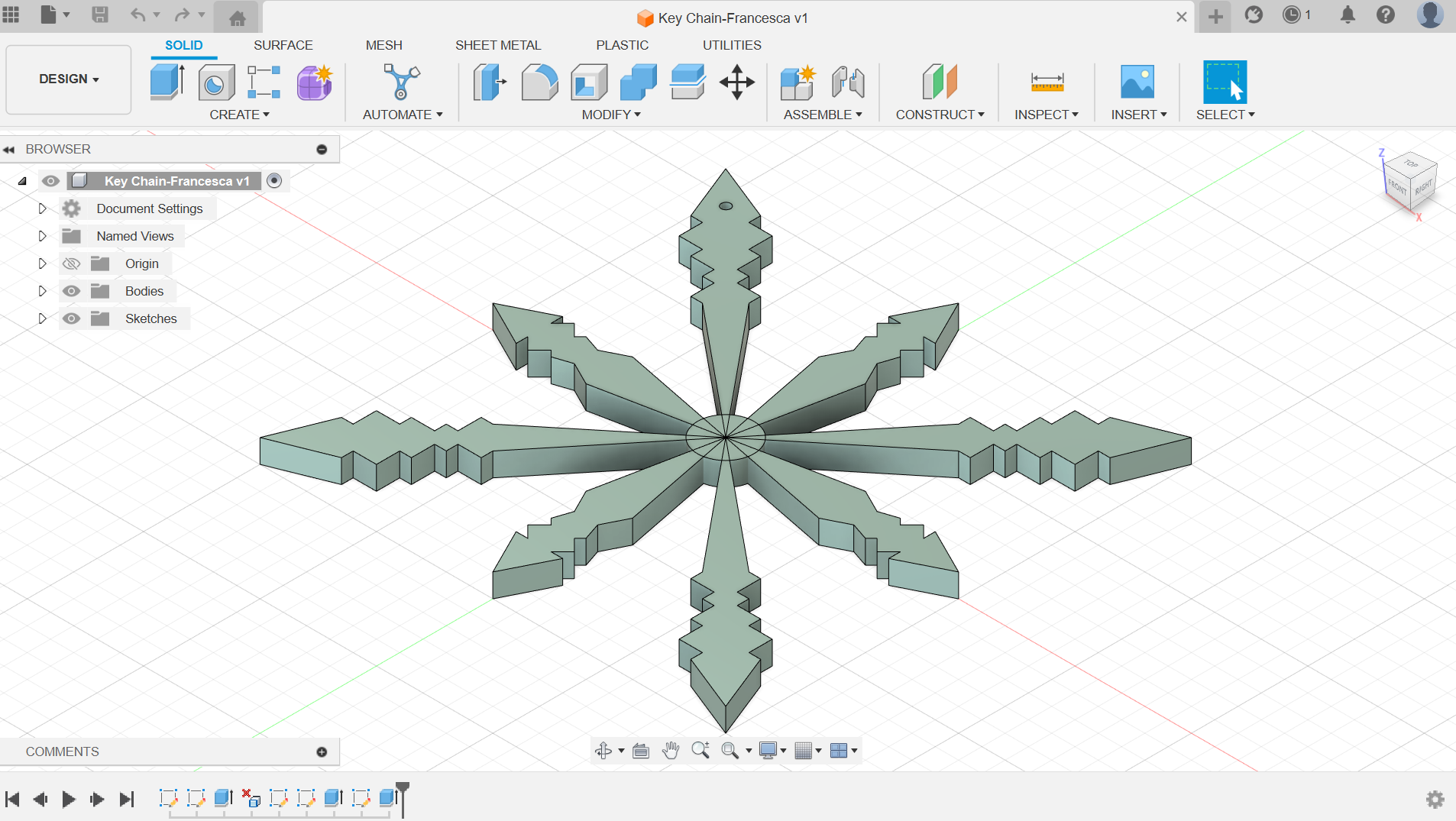The width and height of the screenshot is (1456, 821).
Task: Open the DESIGN workspace dropdown
Action: point(69,79)
